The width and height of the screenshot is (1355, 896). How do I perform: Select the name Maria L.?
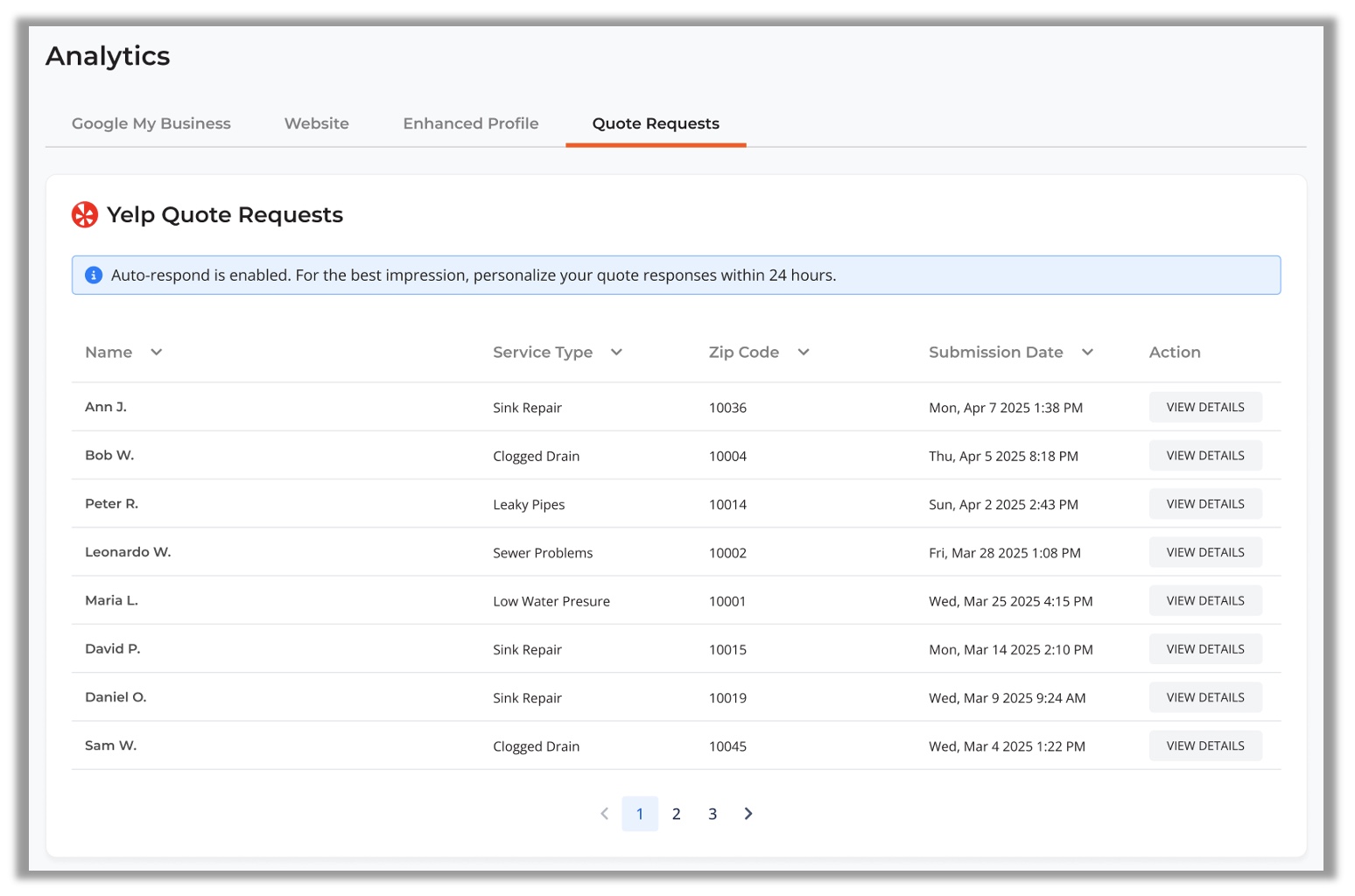coord(111,600)
